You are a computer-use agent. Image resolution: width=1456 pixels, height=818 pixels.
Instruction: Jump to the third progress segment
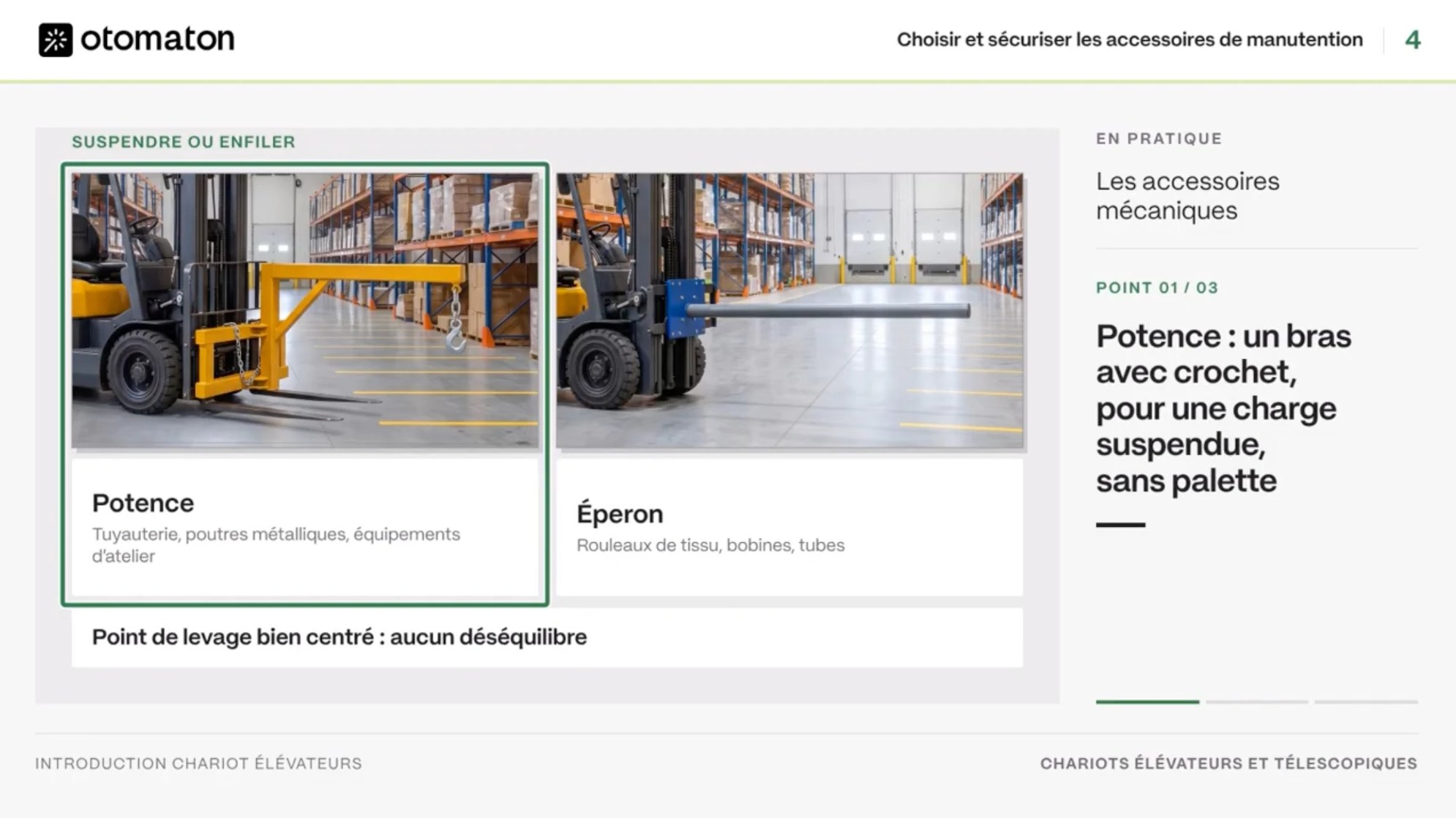point(1366,702)
